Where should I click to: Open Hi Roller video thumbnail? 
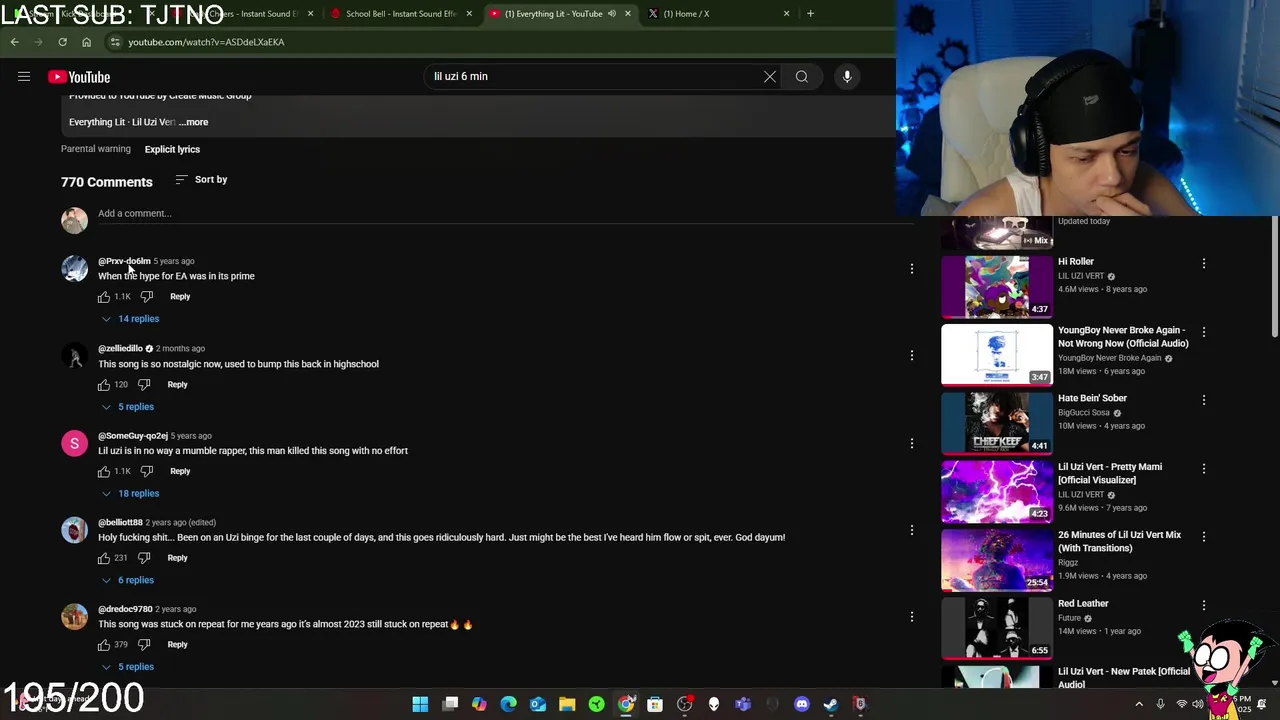click(x=997, y=286)
